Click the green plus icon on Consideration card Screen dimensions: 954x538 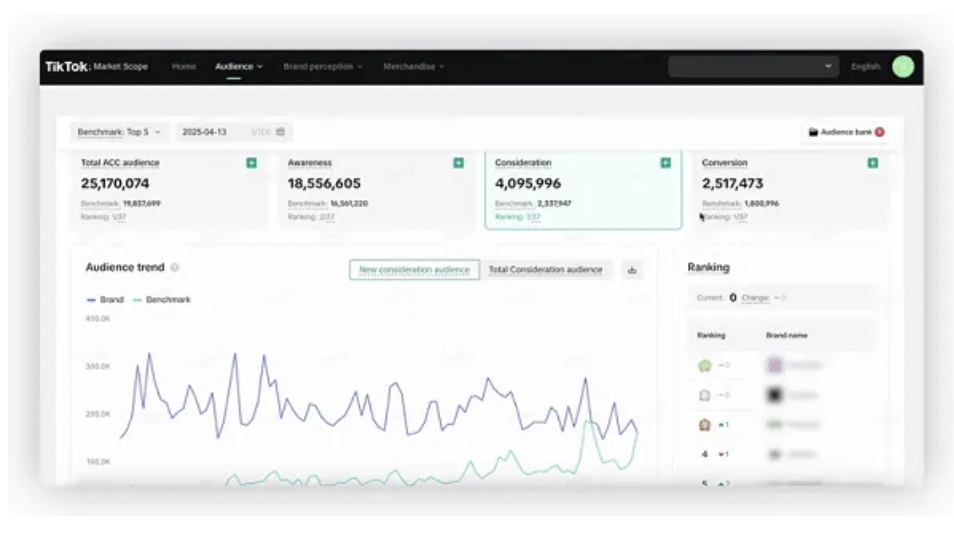click(665, 163)
